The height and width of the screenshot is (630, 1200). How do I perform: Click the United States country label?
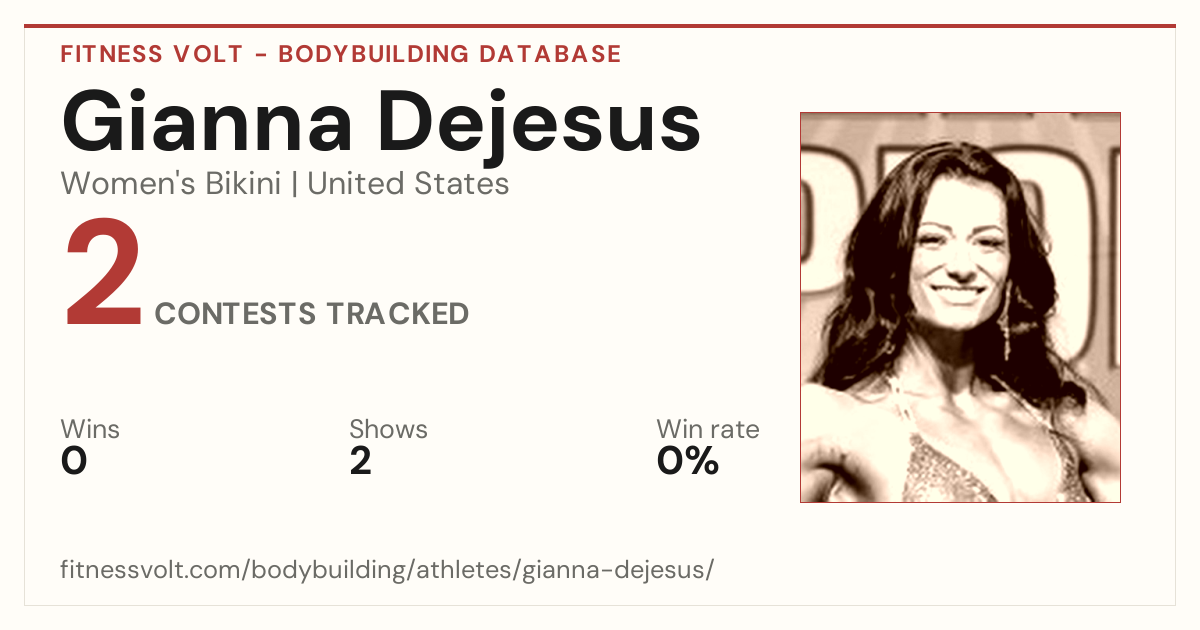[x=408, y=184]
